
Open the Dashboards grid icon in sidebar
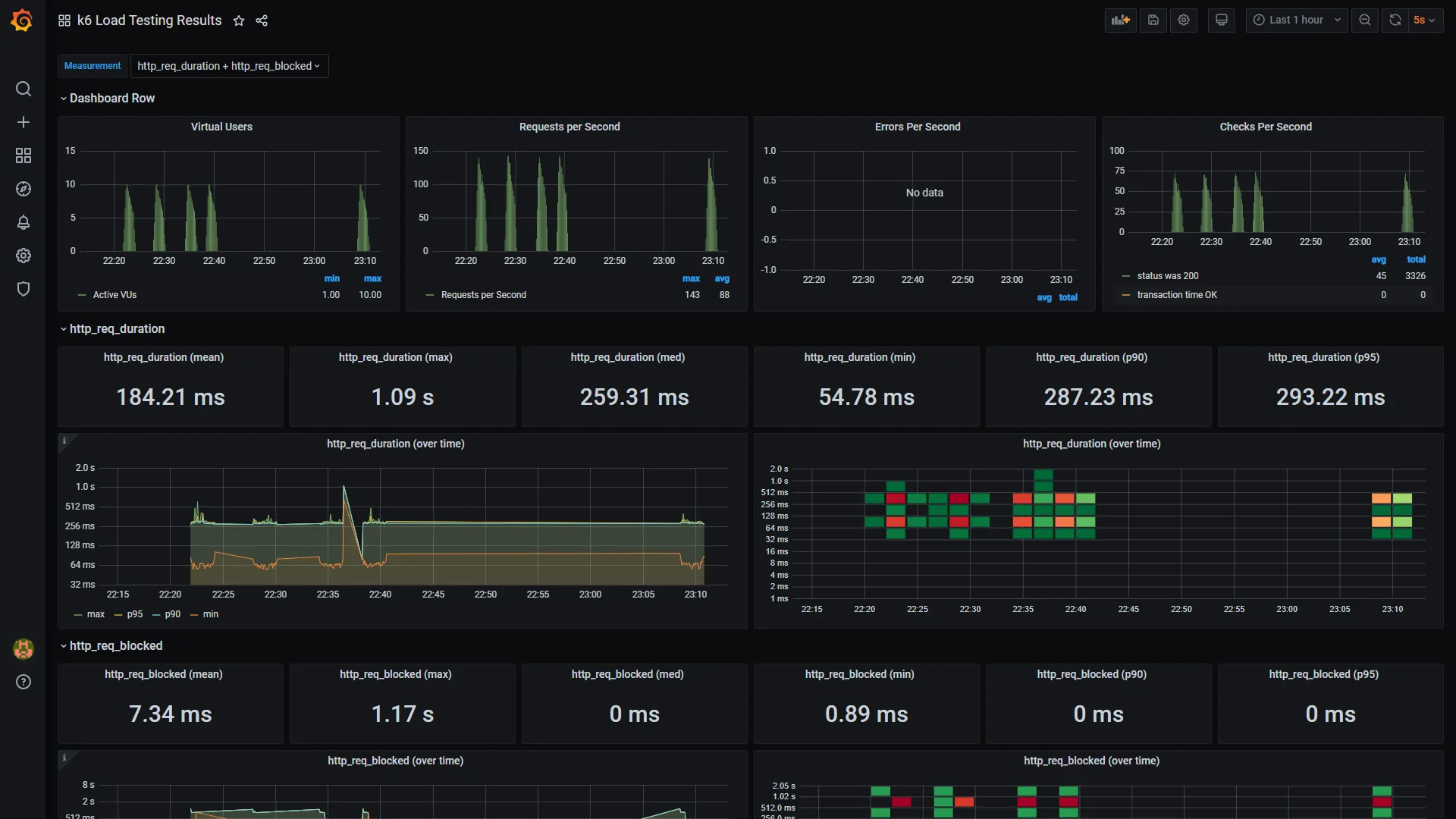click(24, 155)
